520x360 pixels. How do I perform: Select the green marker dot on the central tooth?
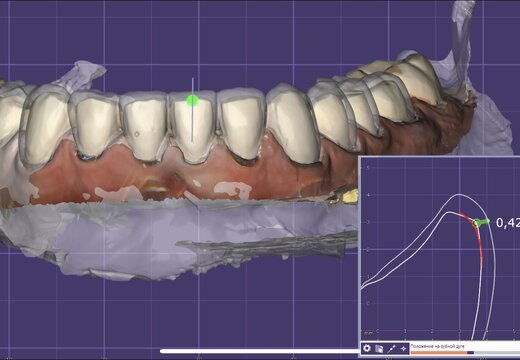[x=192, y=100]
